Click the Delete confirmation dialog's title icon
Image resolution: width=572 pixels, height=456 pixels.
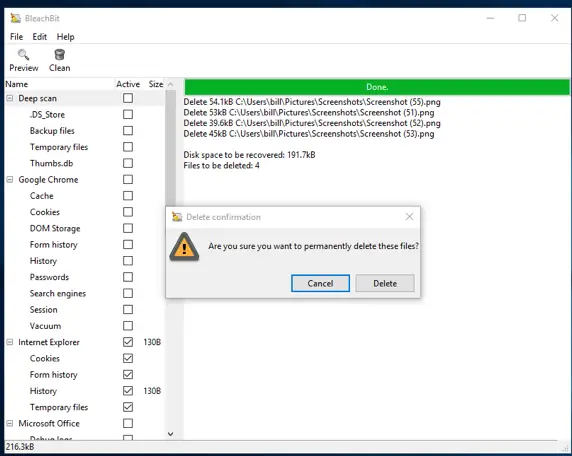177,217
